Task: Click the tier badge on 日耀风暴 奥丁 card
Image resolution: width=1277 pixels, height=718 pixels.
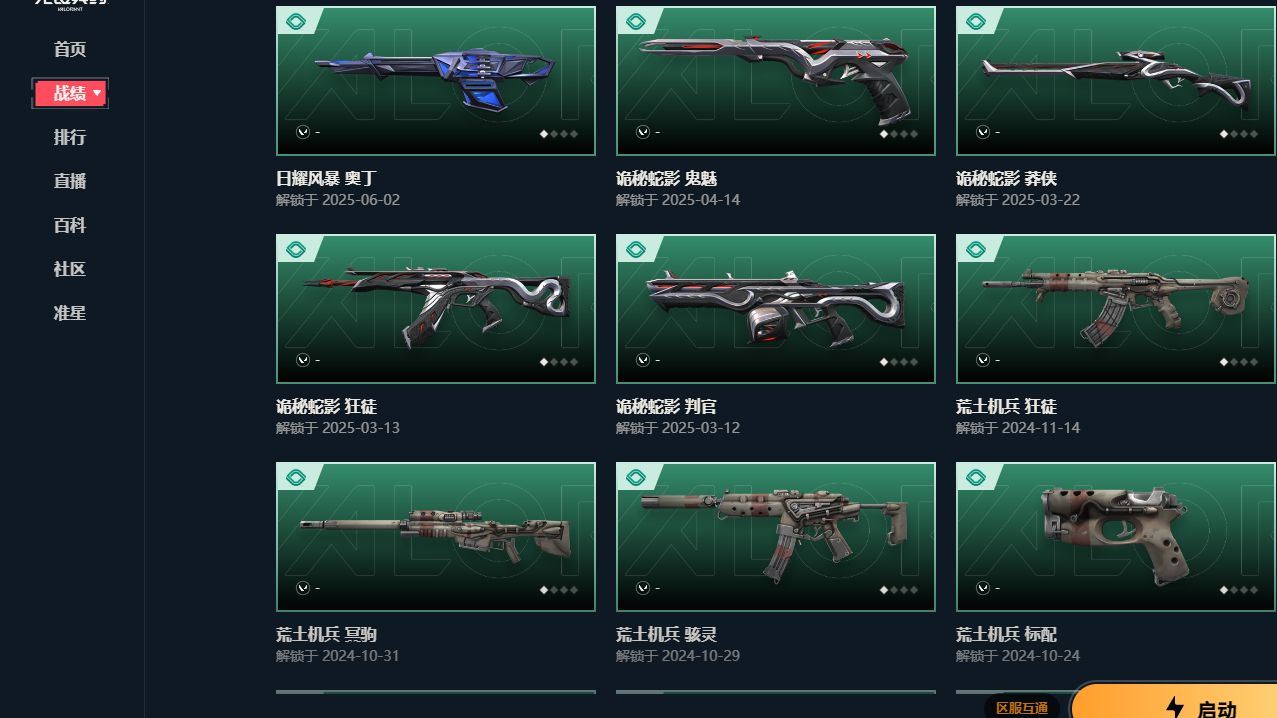Action: (296, 22)
